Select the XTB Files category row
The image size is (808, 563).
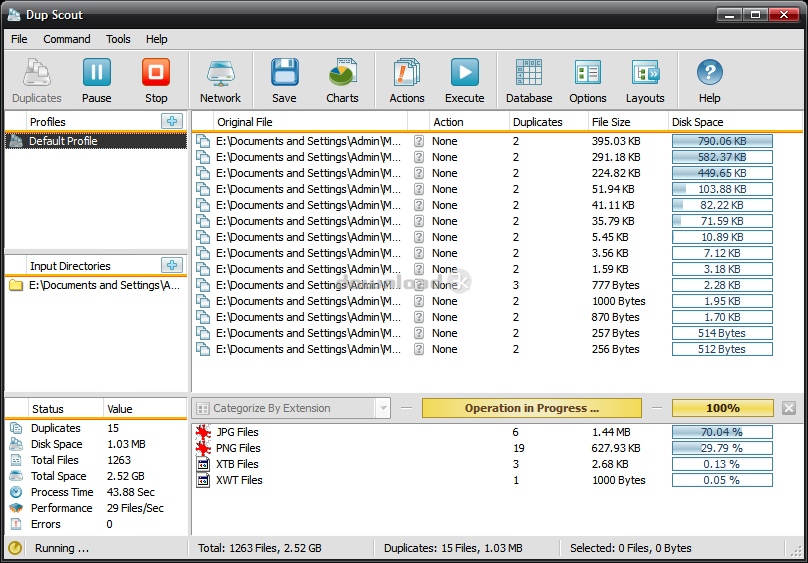484,464
